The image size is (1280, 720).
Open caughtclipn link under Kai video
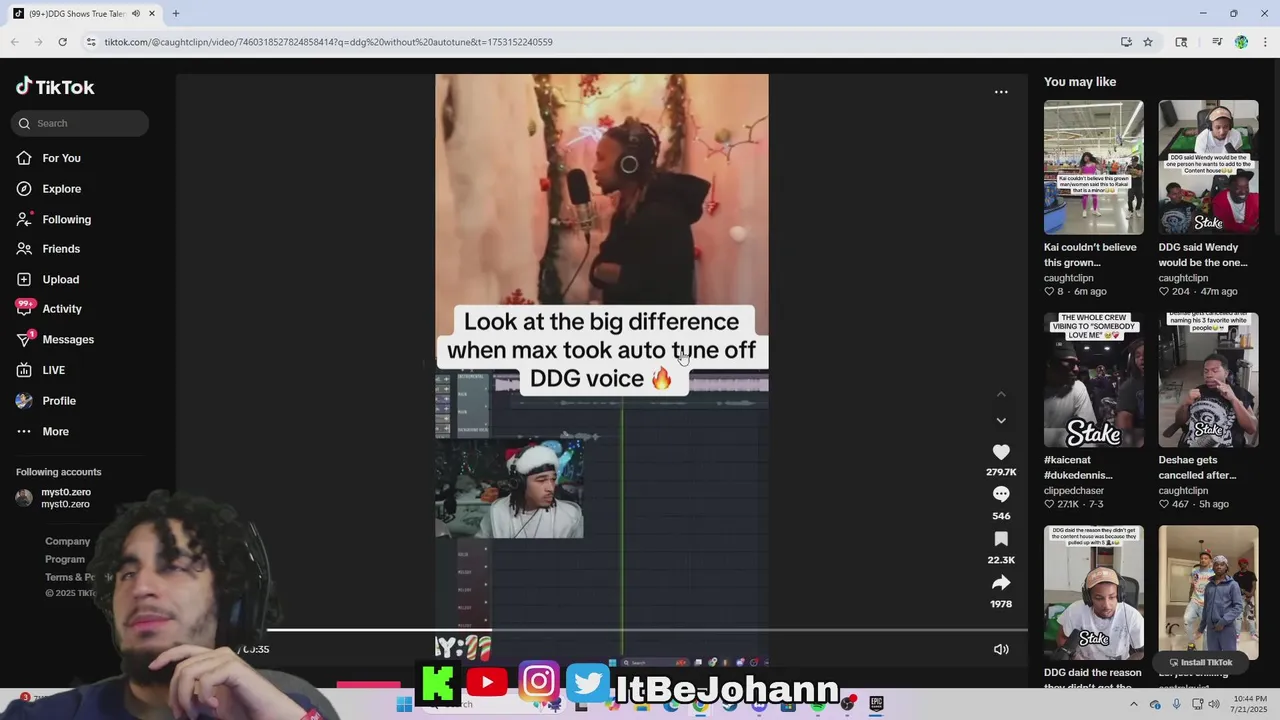[1069, 278]
